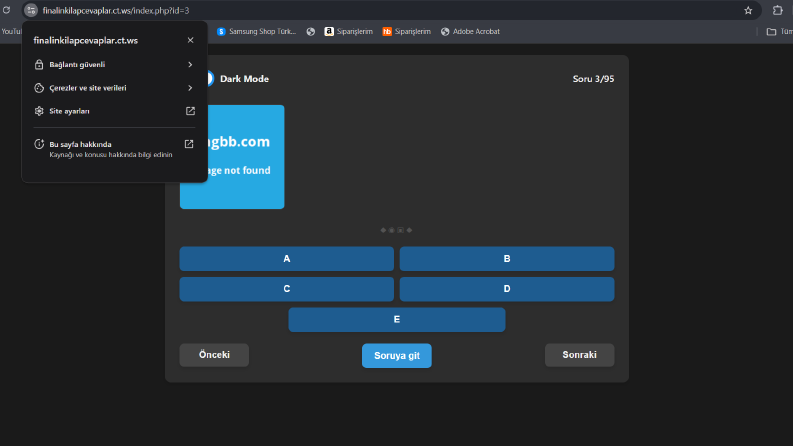Viewport: 793px width, 446px height.
Task: Open the Hepsiburada Siparişlerim bookmark
Action: [x=407, y=31]
